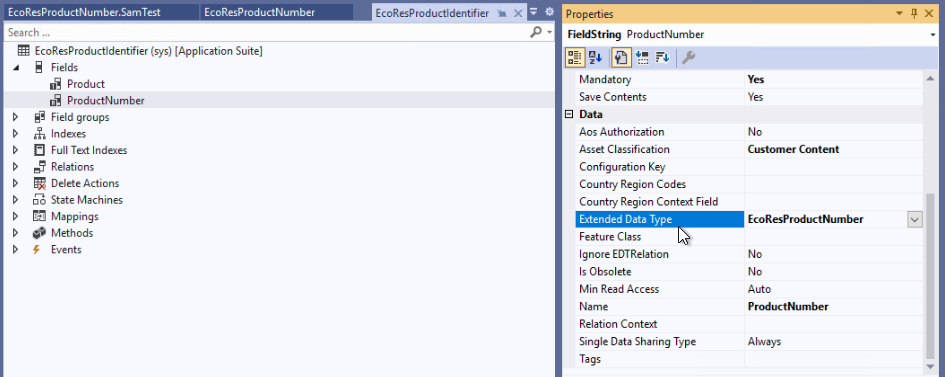Expand the Mappings node
Image resolution: width=945 pixels, height=377 pixels.
pos(16,217)
